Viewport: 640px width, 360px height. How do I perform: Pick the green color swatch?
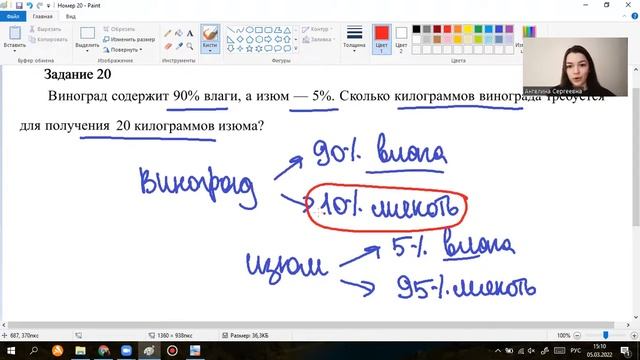478,29
